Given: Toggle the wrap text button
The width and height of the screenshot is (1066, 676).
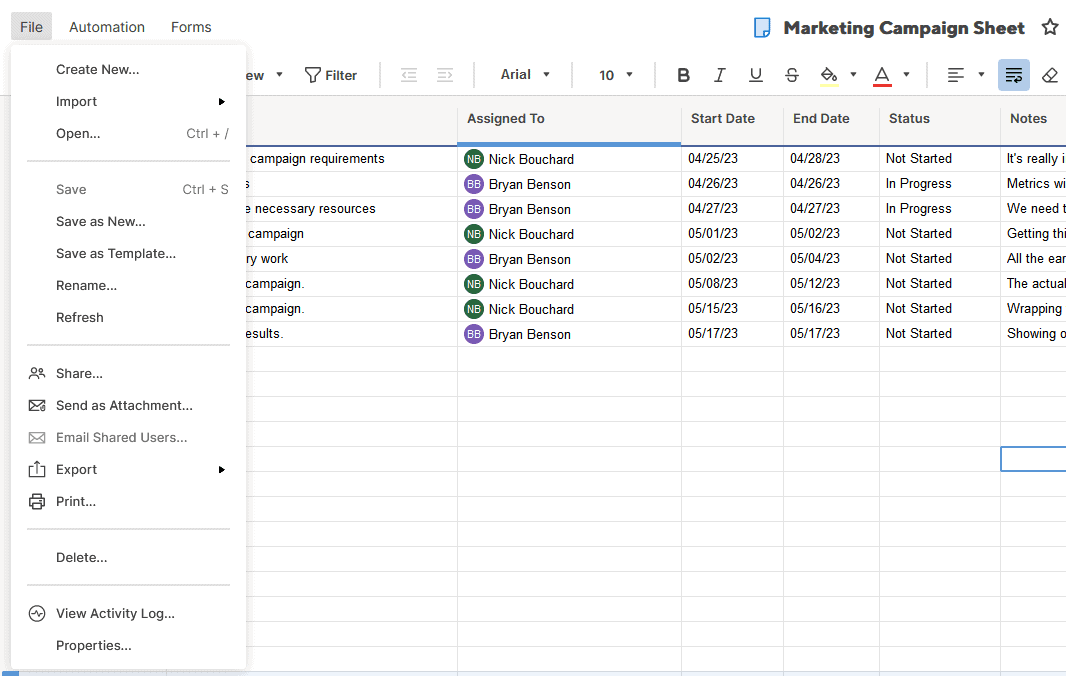Looking at the screenshot, I should (x=1014, y=75).
